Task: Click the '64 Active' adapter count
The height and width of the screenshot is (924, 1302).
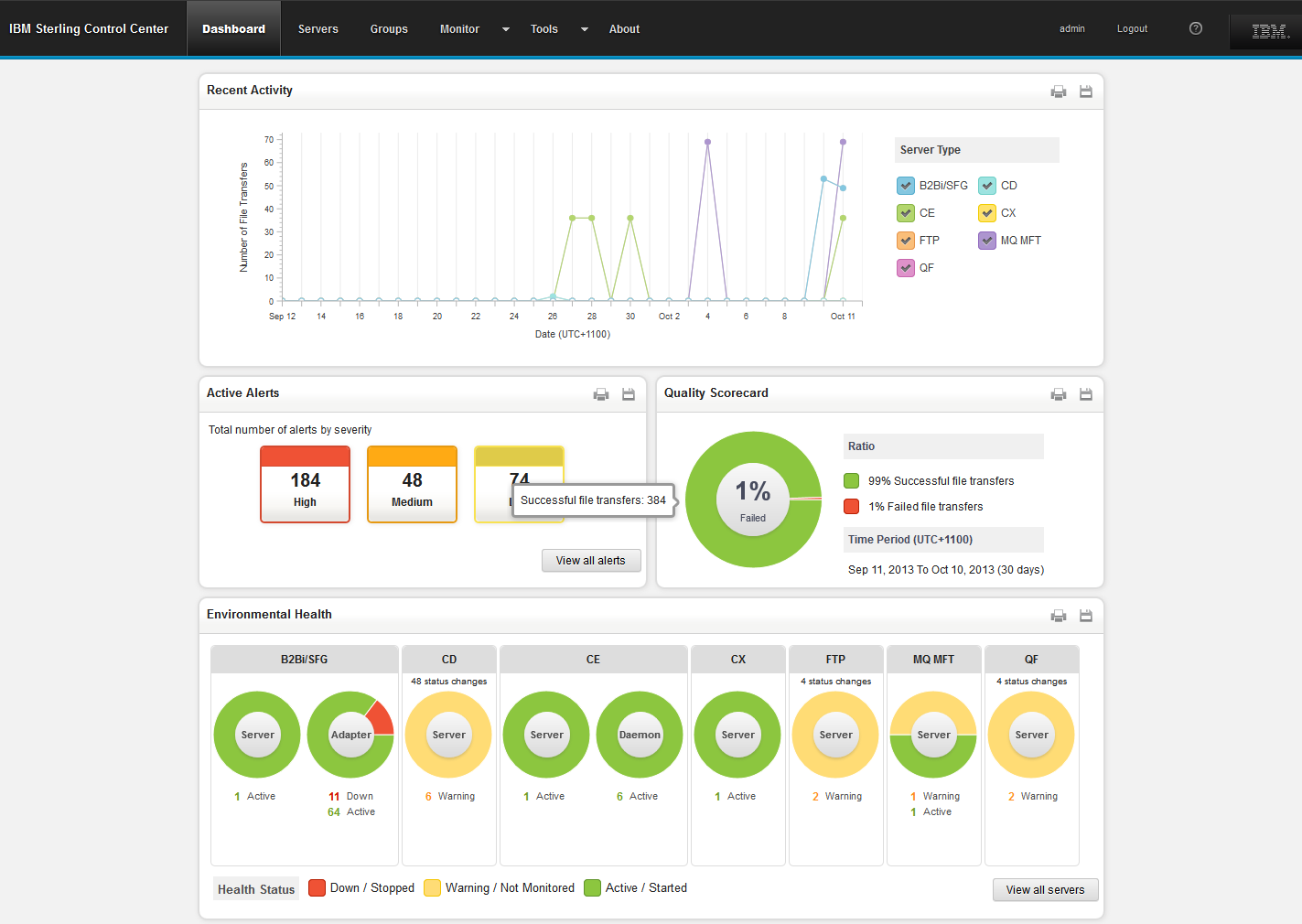Action: [351, 812]
